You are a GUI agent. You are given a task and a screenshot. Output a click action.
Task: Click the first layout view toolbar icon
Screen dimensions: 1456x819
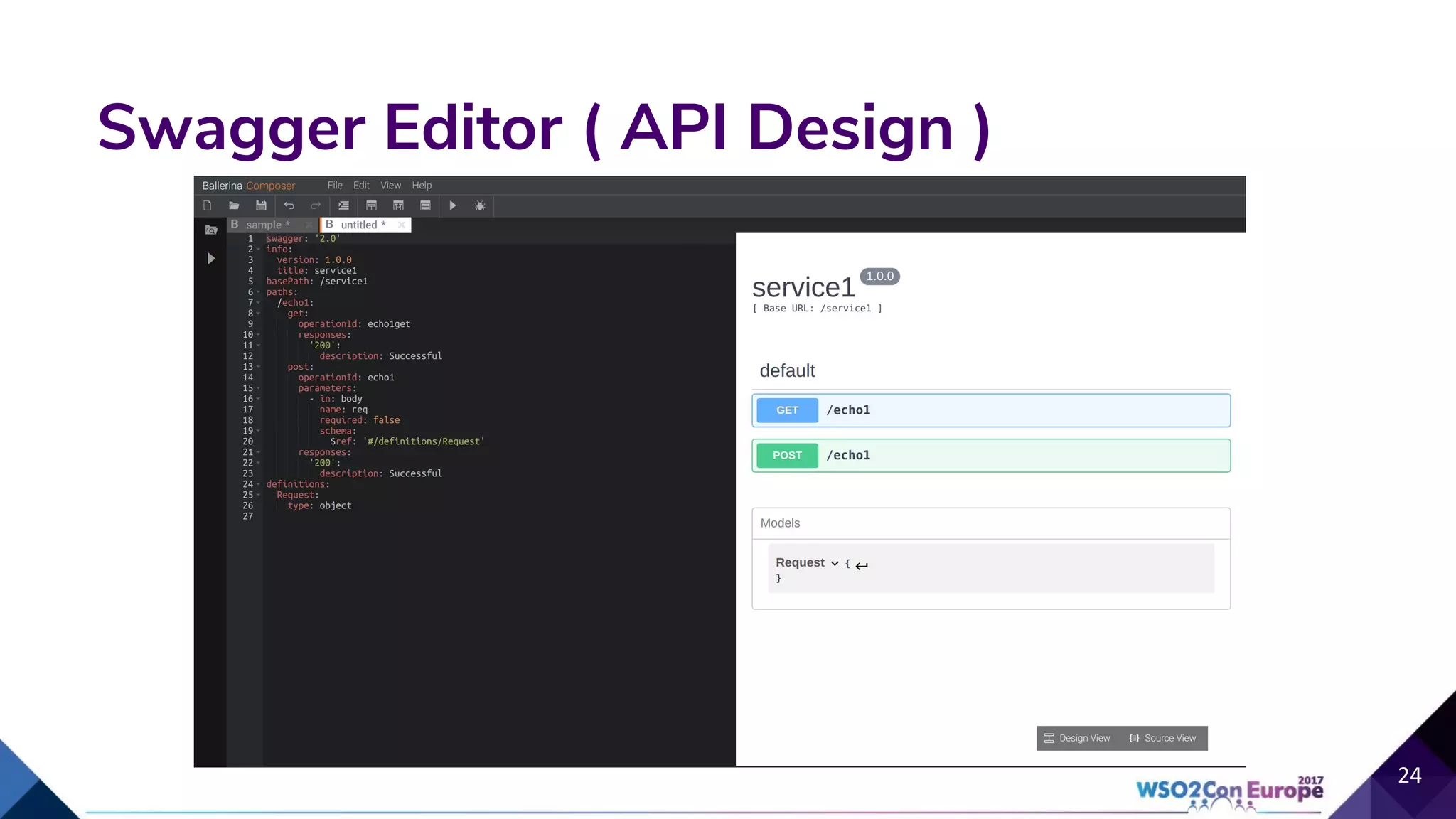click(371, 205)
